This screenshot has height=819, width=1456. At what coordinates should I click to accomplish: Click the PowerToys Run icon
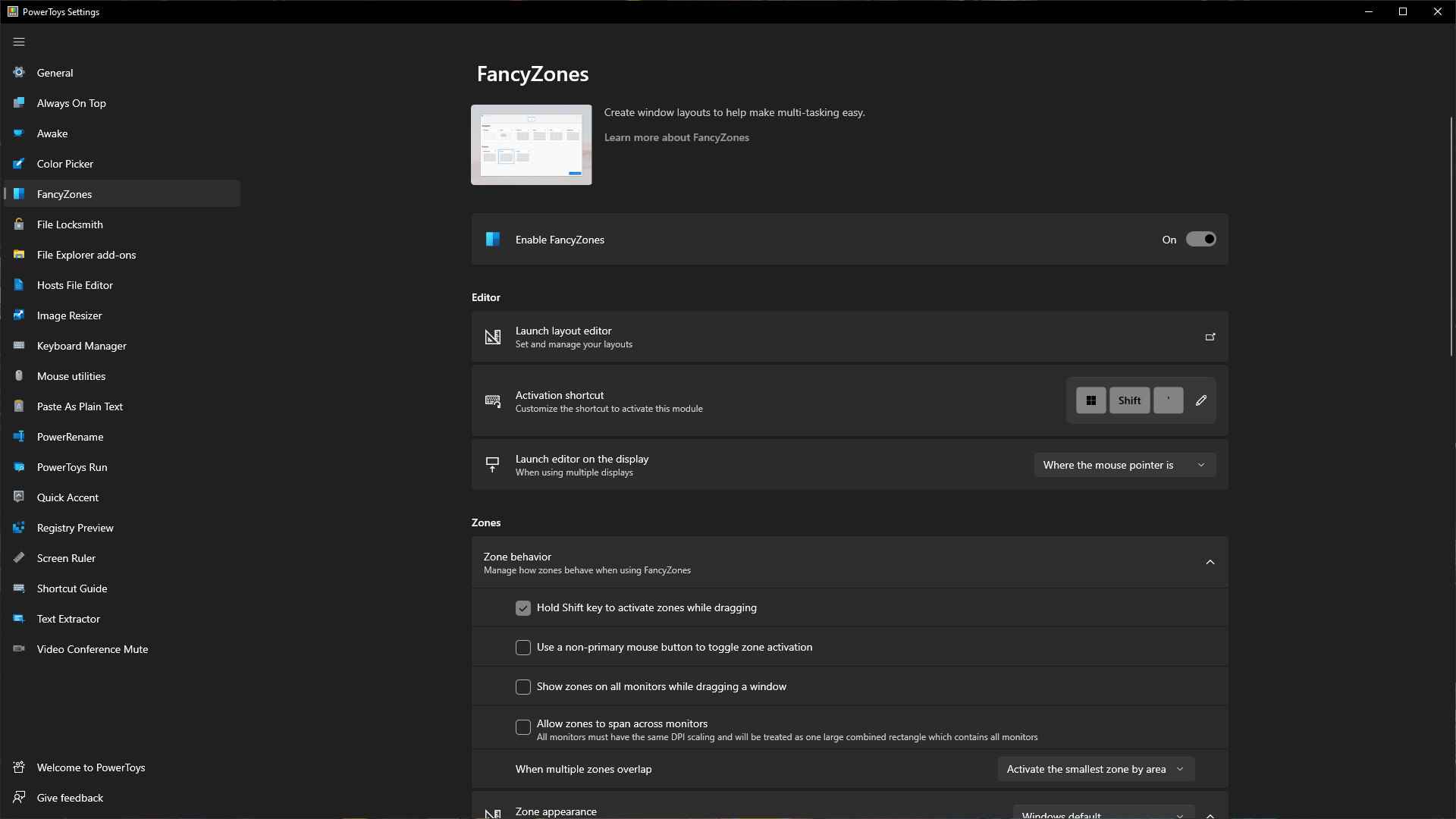19,466
